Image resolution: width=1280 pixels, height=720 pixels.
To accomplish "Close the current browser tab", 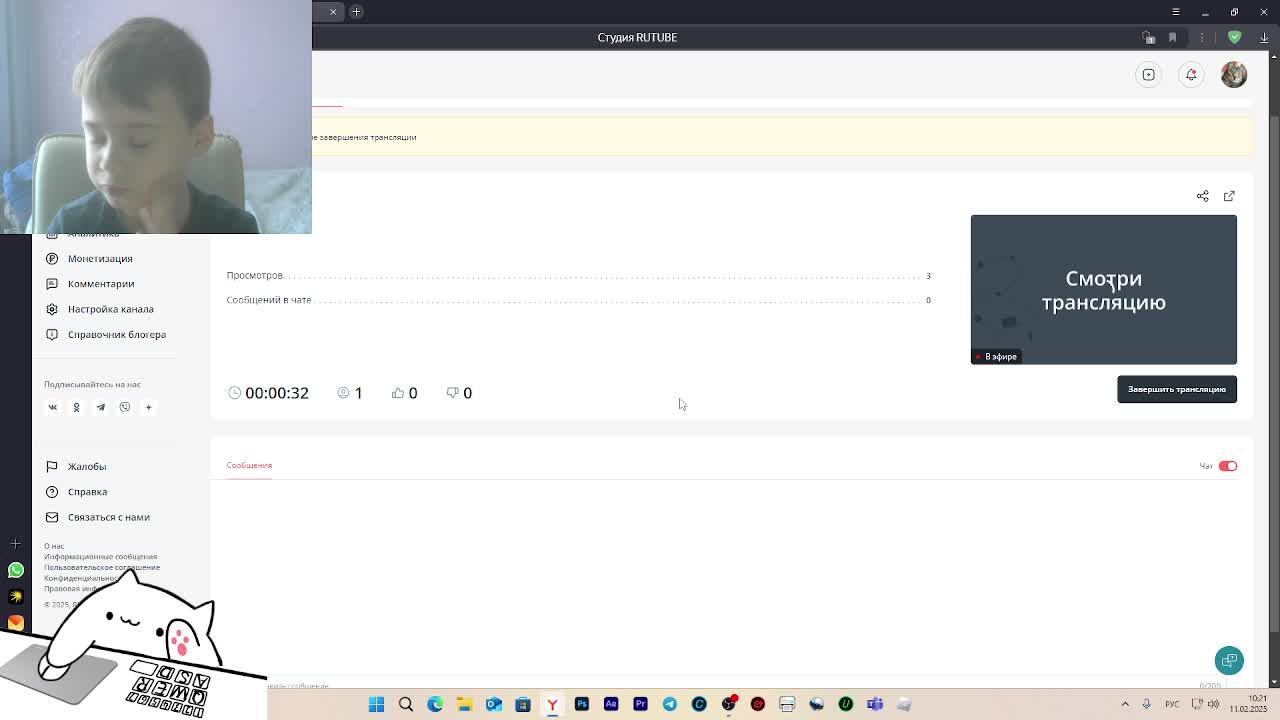I will pos(333,12).
